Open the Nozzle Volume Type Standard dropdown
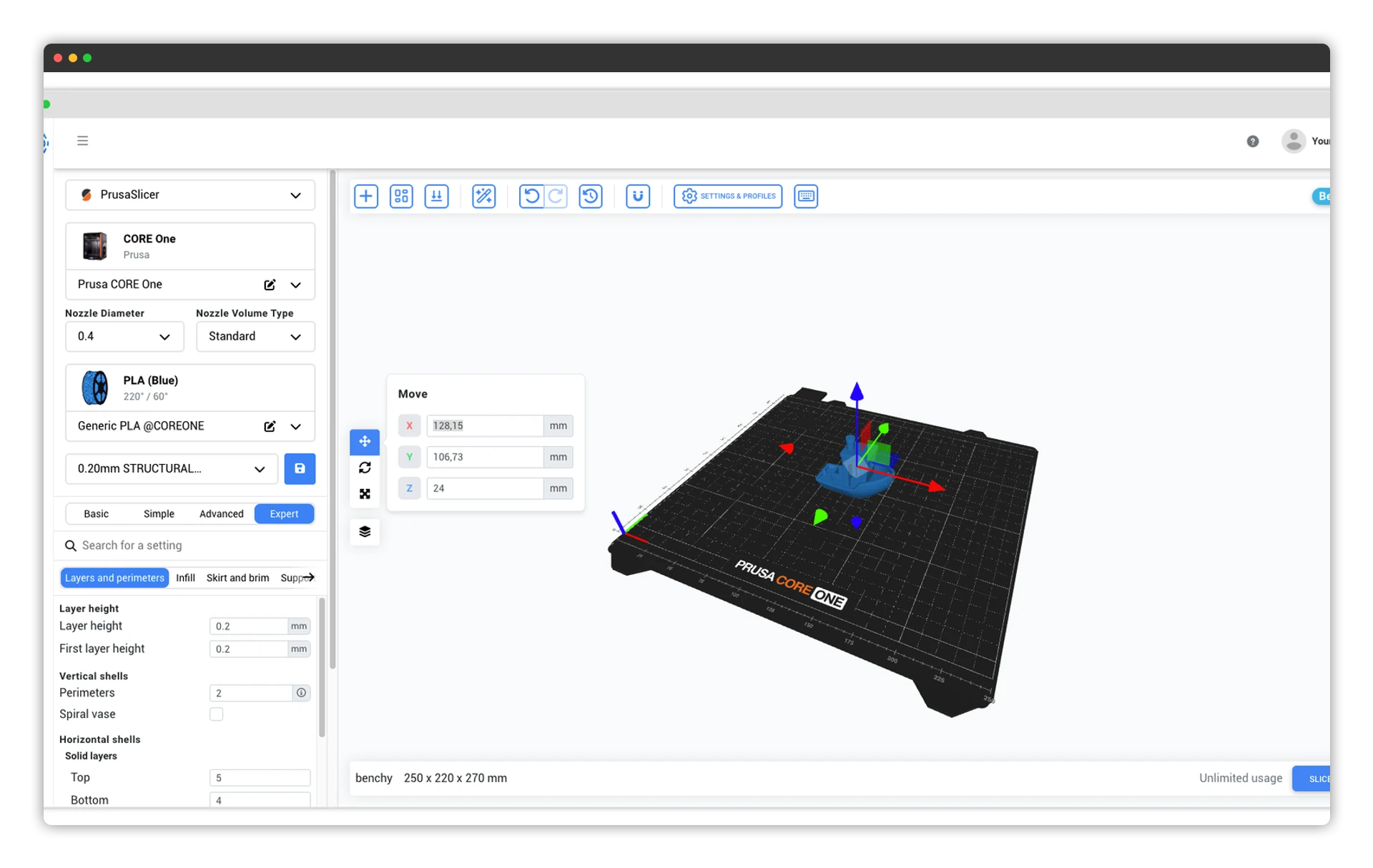The height and width of the screenshot is (868, 1373). click(x=255, y=337)
